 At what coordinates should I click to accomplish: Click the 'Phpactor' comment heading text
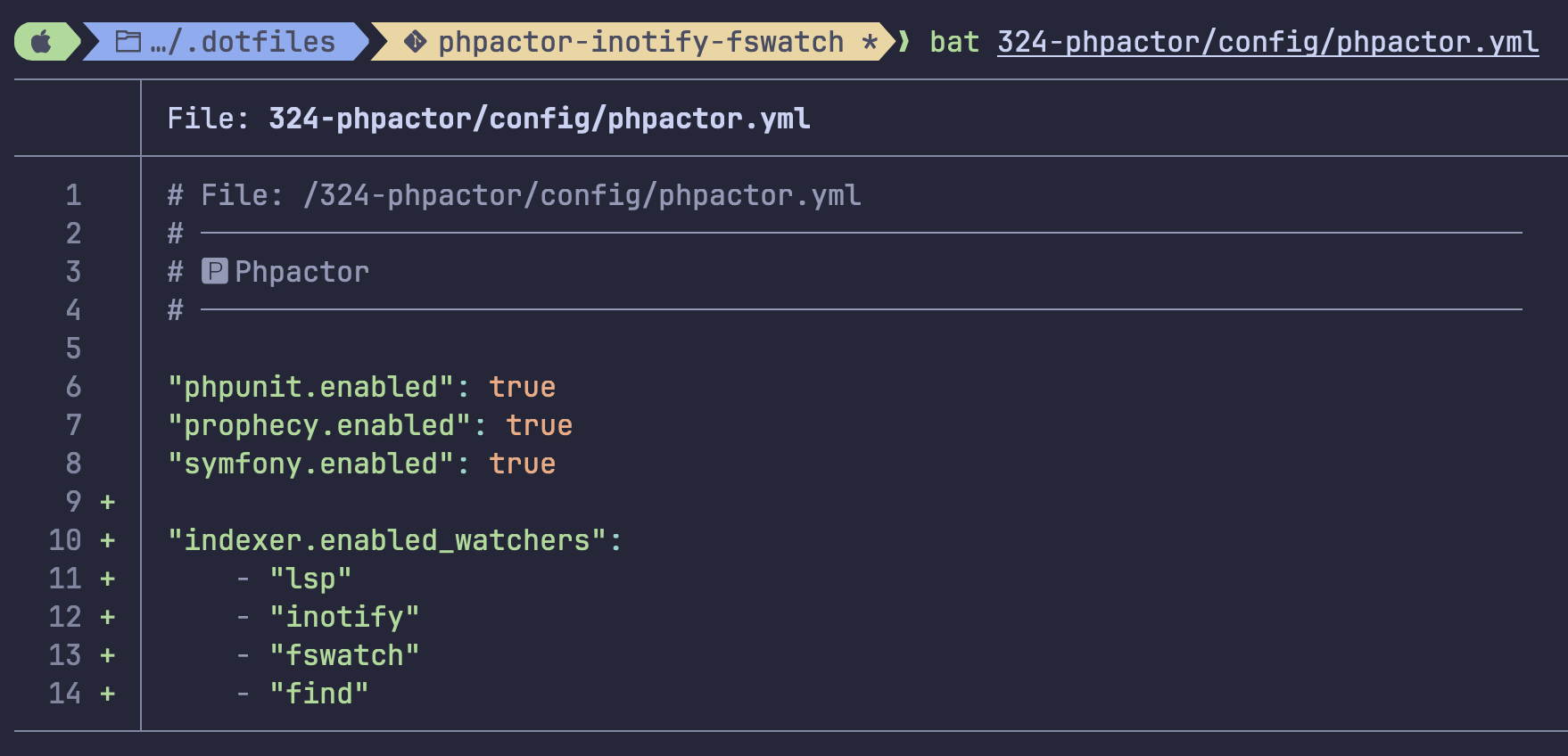(x=302, y=272)
